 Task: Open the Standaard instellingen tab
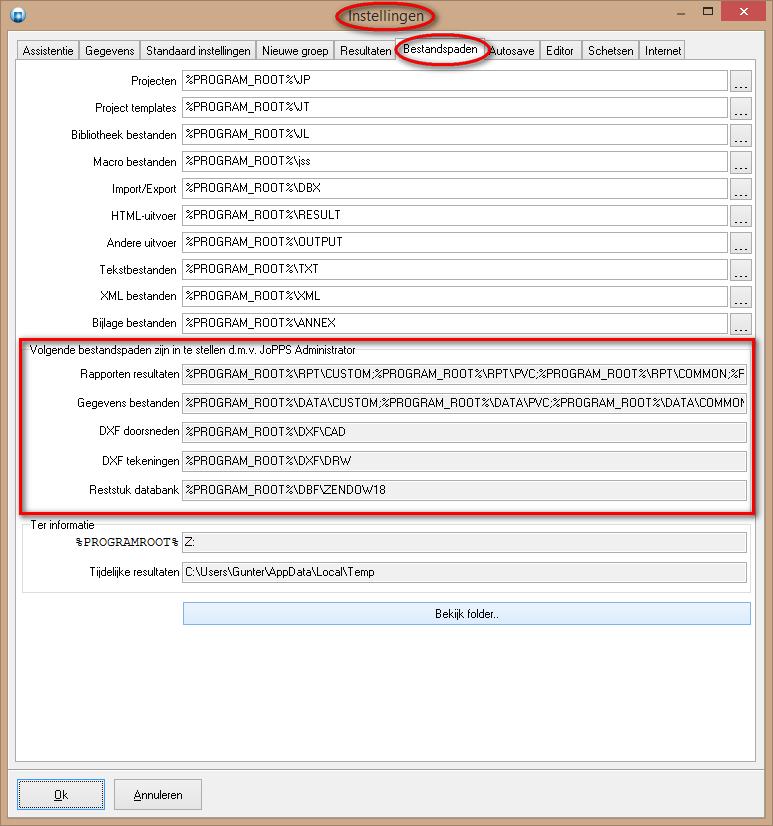click(x=198, y=51)
